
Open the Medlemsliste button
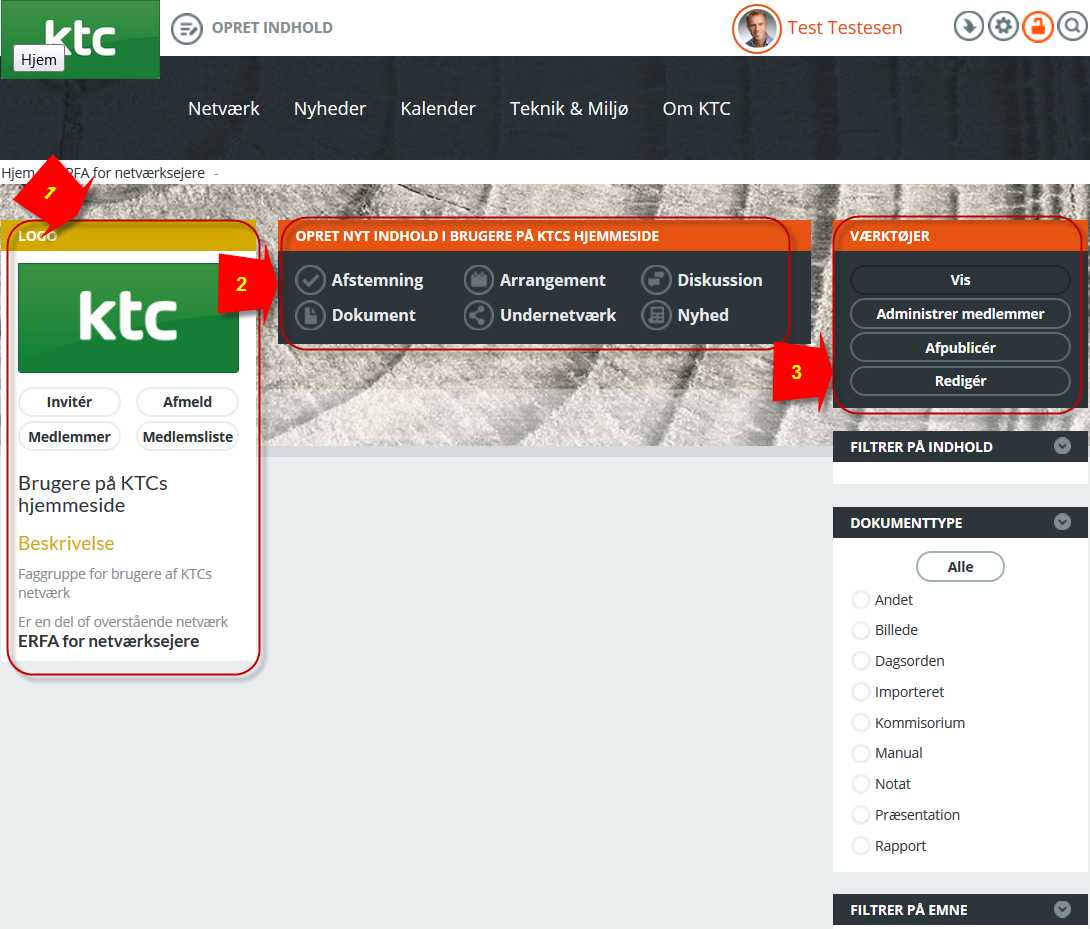[188, 437]
